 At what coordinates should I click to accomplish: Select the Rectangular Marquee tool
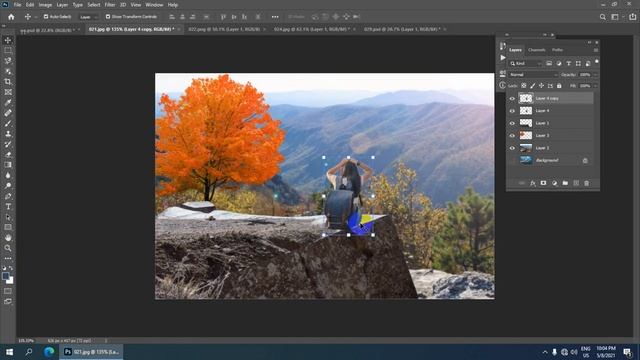[x=8, y=51]
